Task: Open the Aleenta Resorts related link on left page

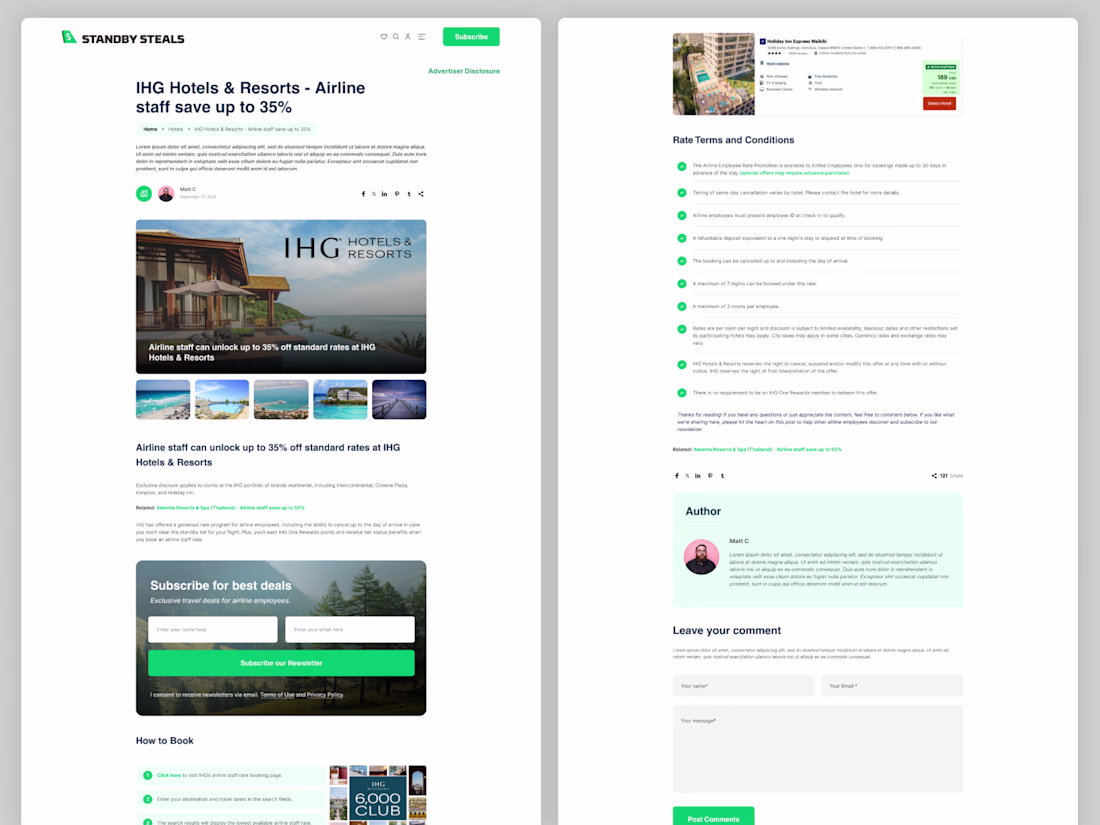Action: click(x=230, y=508)
